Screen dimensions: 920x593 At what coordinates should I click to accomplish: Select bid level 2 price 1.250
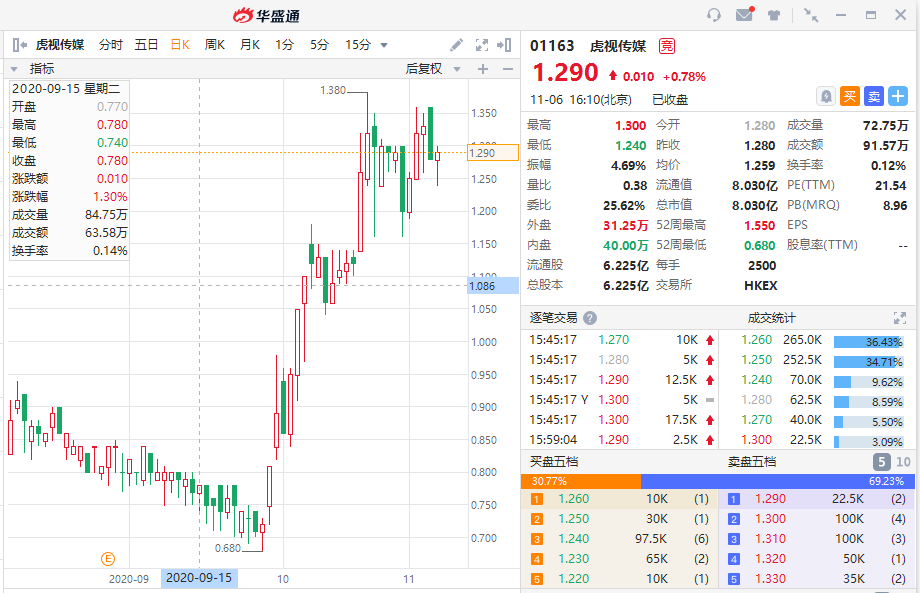[x=573, y=519]
